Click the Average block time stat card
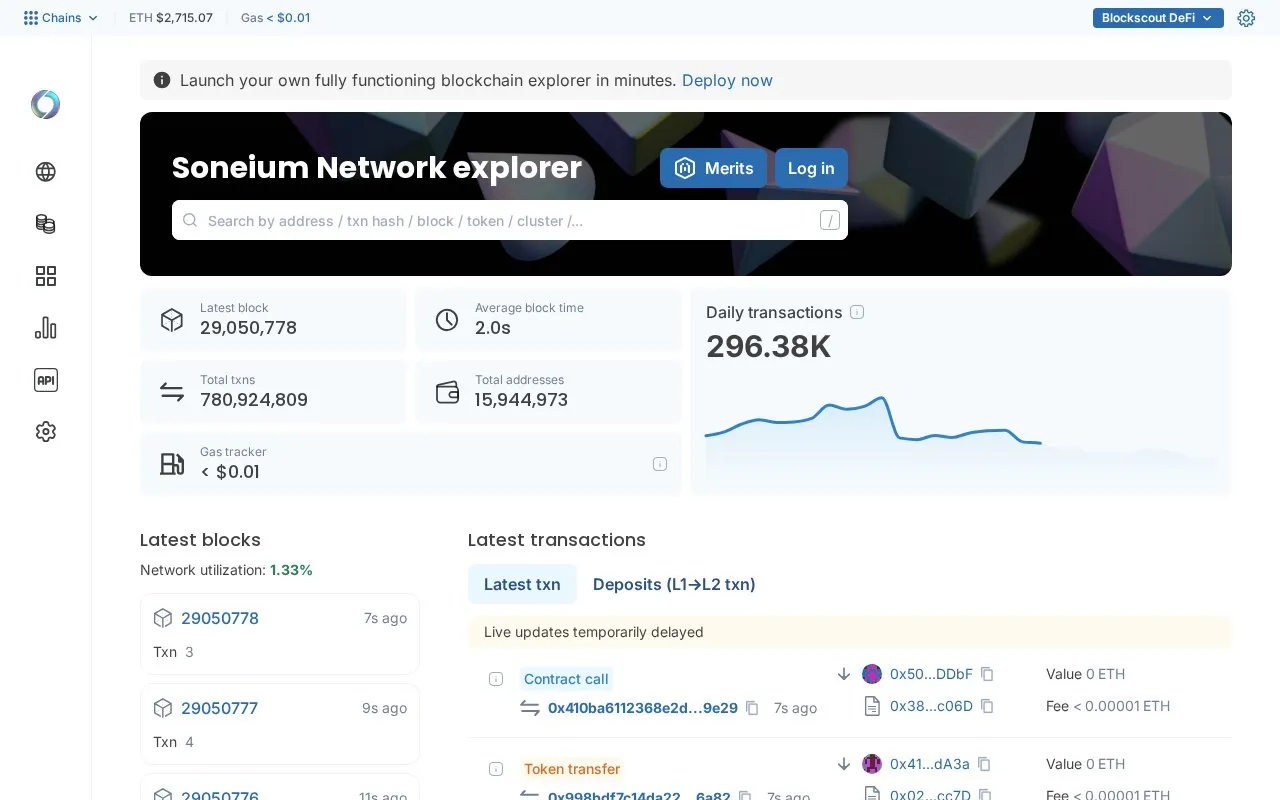Viewport: 1280px width, 800px height. pos(548,320)
